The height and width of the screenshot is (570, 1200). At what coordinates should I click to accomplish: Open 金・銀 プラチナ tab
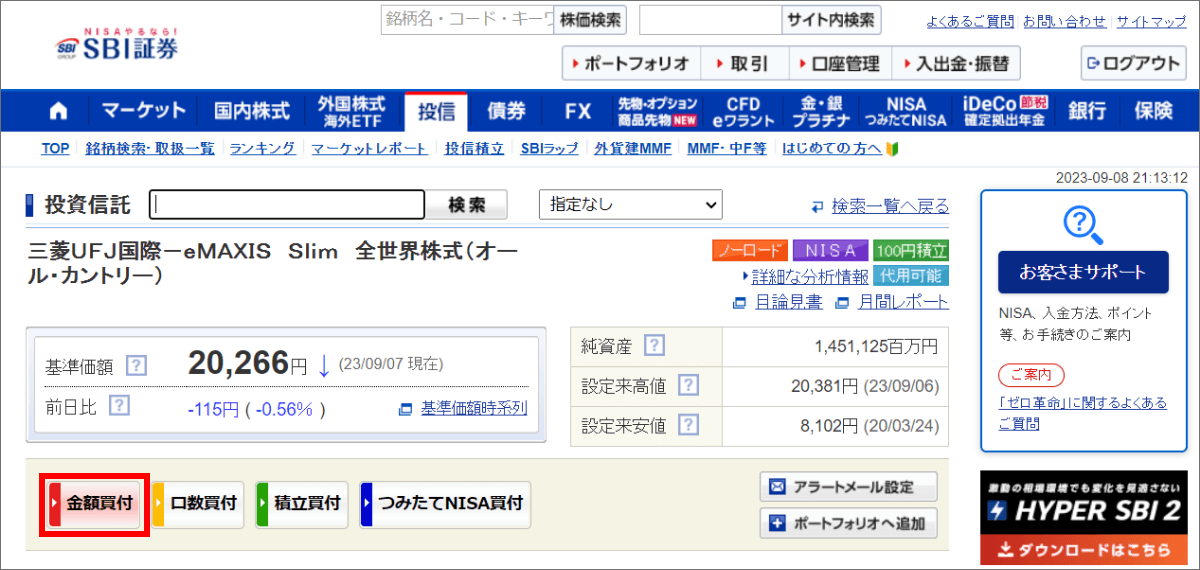tap(821, 110)
